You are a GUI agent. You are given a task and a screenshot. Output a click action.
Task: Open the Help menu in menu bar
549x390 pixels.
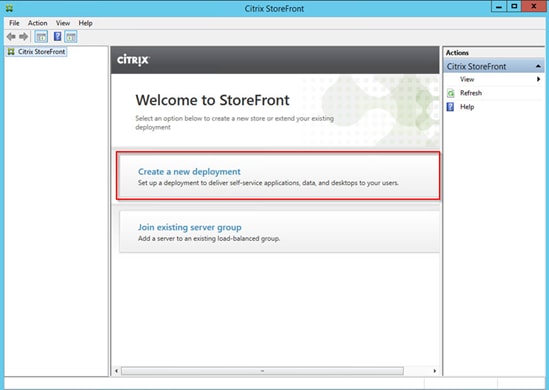pyautogui.click(x=85, y=23)
